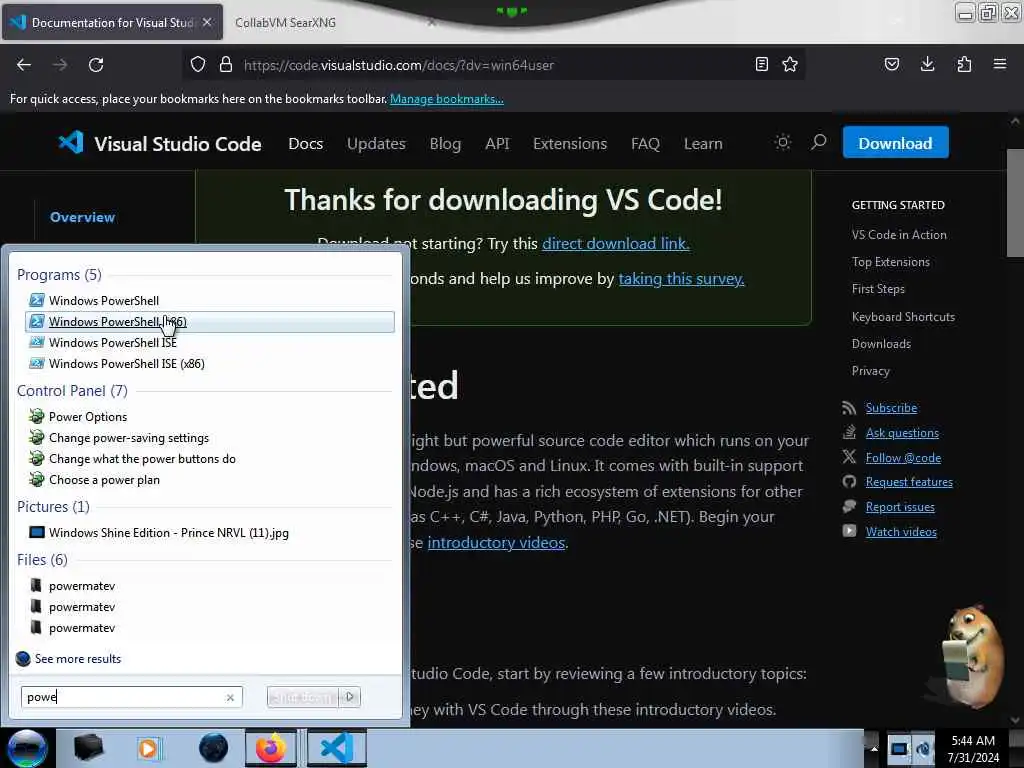1024x768 pixels.
Task: Open the dark box taskbar icon
Action: (x=88, y=748)
